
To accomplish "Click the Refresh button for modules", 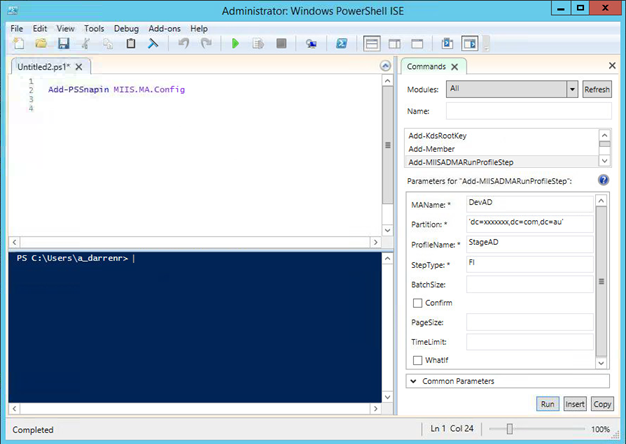I will coord(597,89).
